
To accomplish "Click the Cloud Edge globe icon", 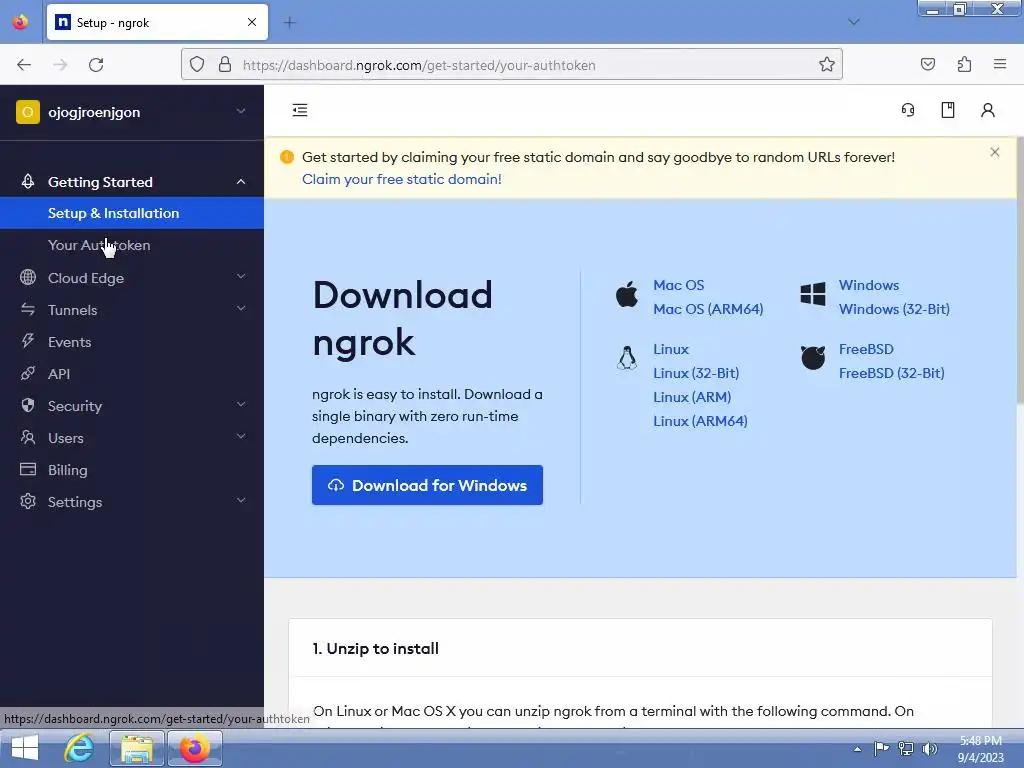I will 27,278.
